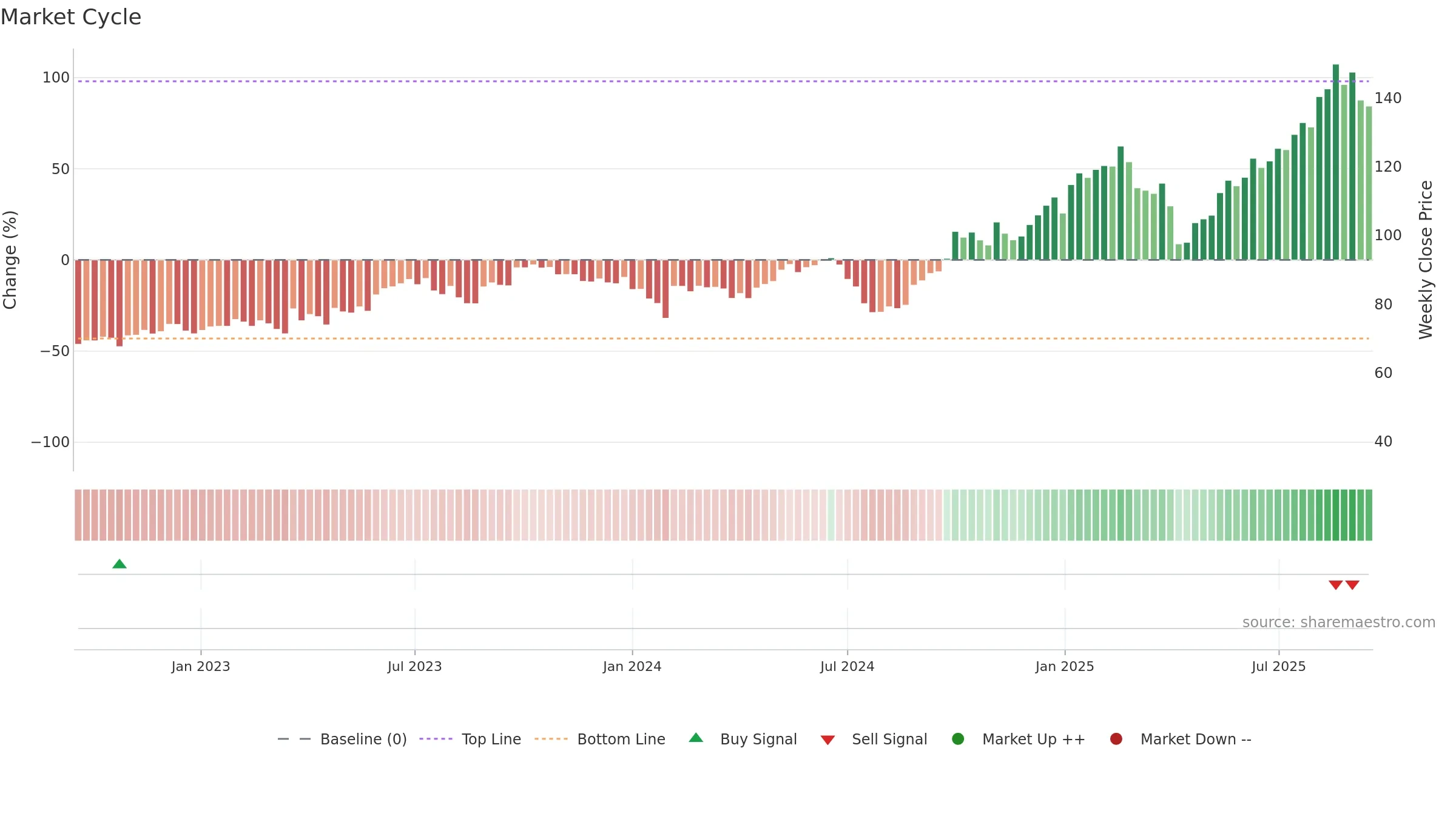Click the Jan 2025 x-axis label
This screenshot has height=819, width=1456.
click(x=1065, y=667)
